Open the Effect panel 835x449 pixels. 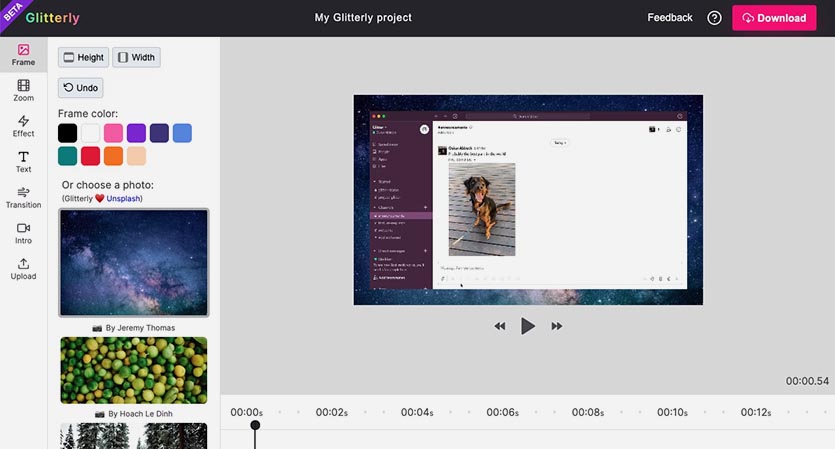pos(23,126)
